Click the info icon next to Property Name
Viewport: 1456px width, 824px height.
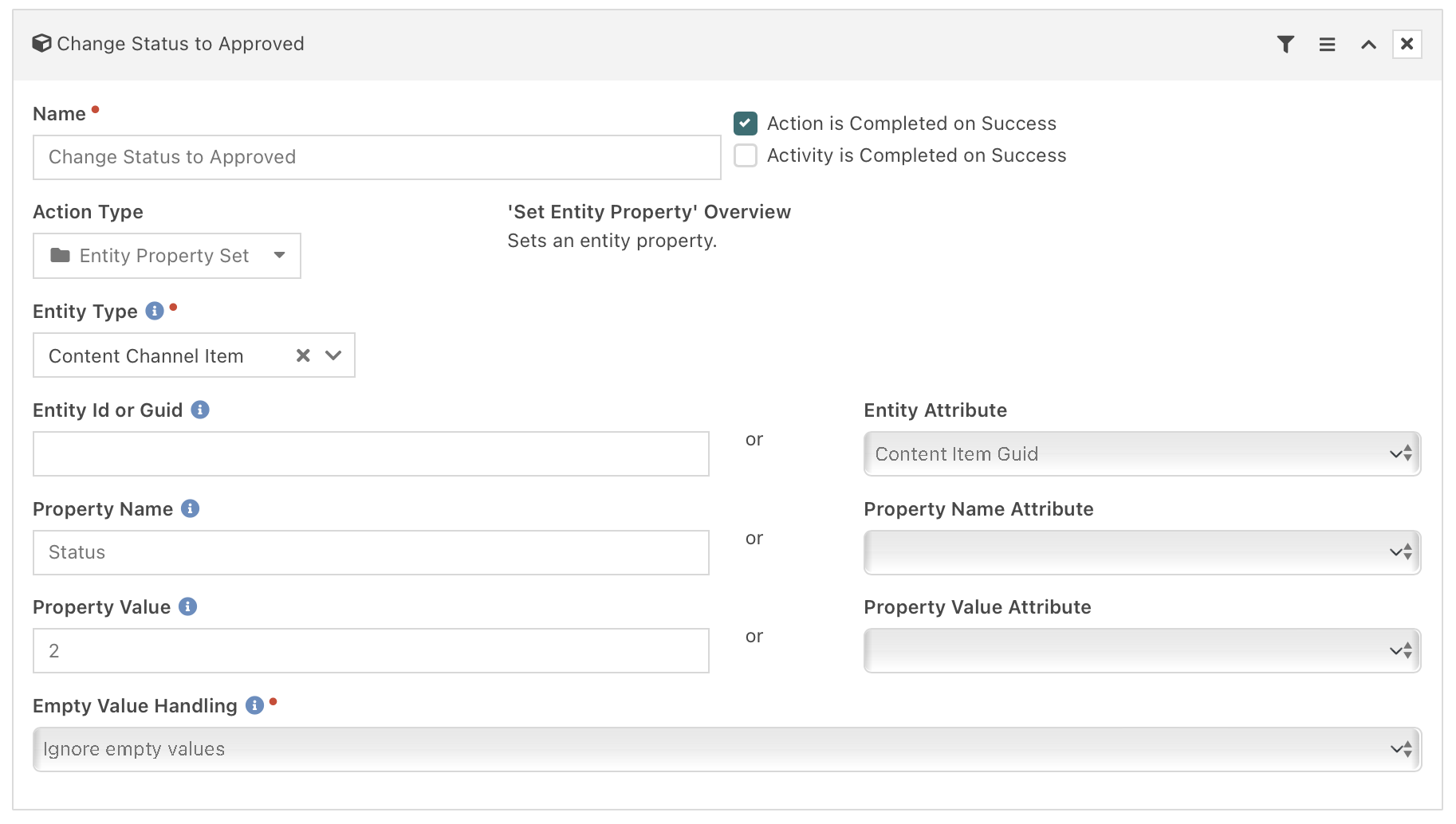pyautogui.click(x=190, y=508)
